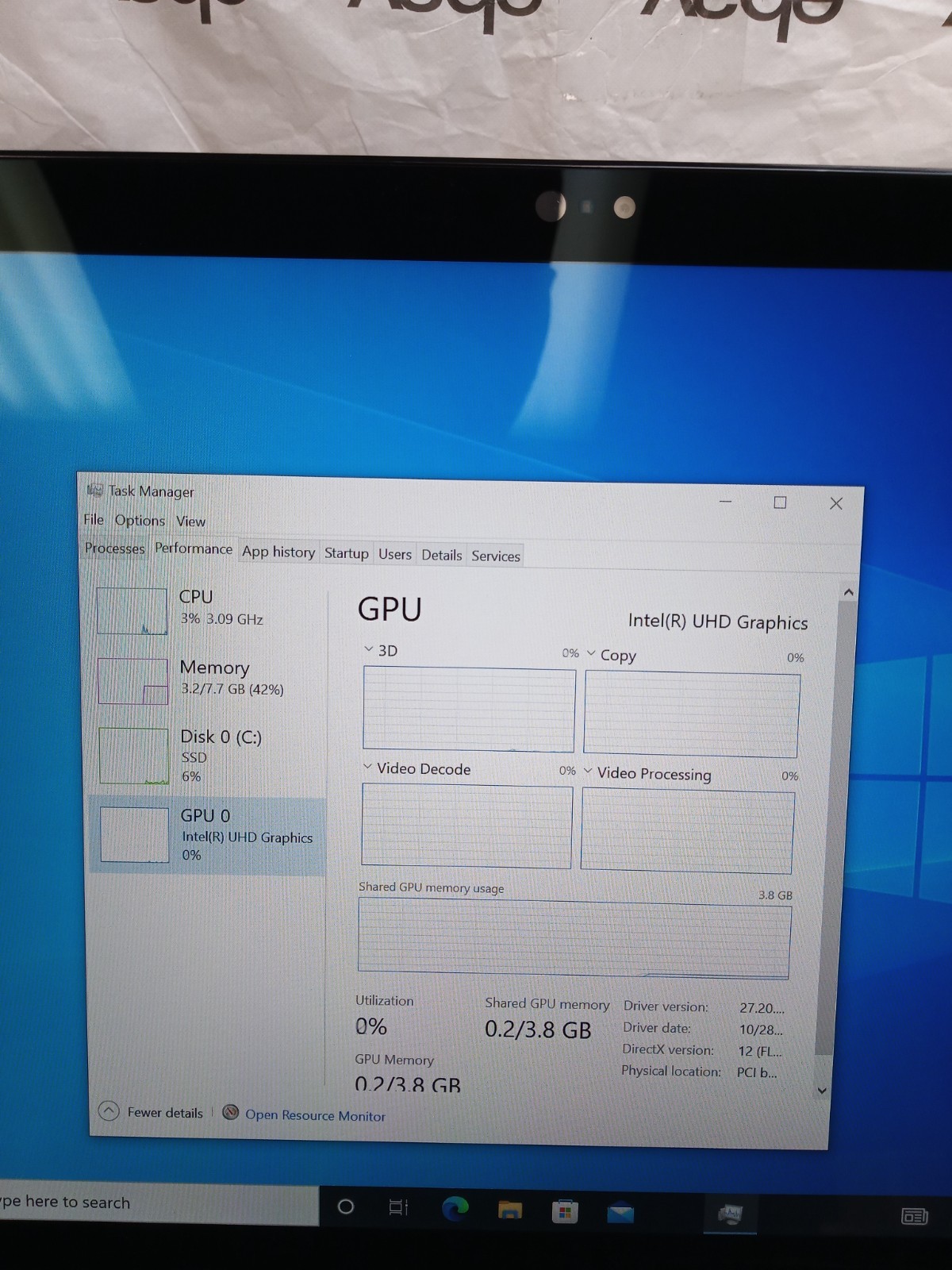
Task: Switch to the Services tab
Action: [x=496, y=556]
